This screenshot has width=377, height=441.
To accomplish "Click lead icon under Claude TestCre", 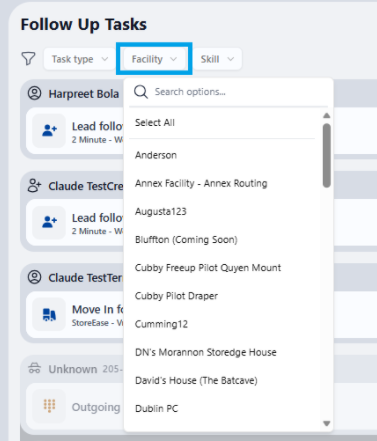I will point(49,222).
